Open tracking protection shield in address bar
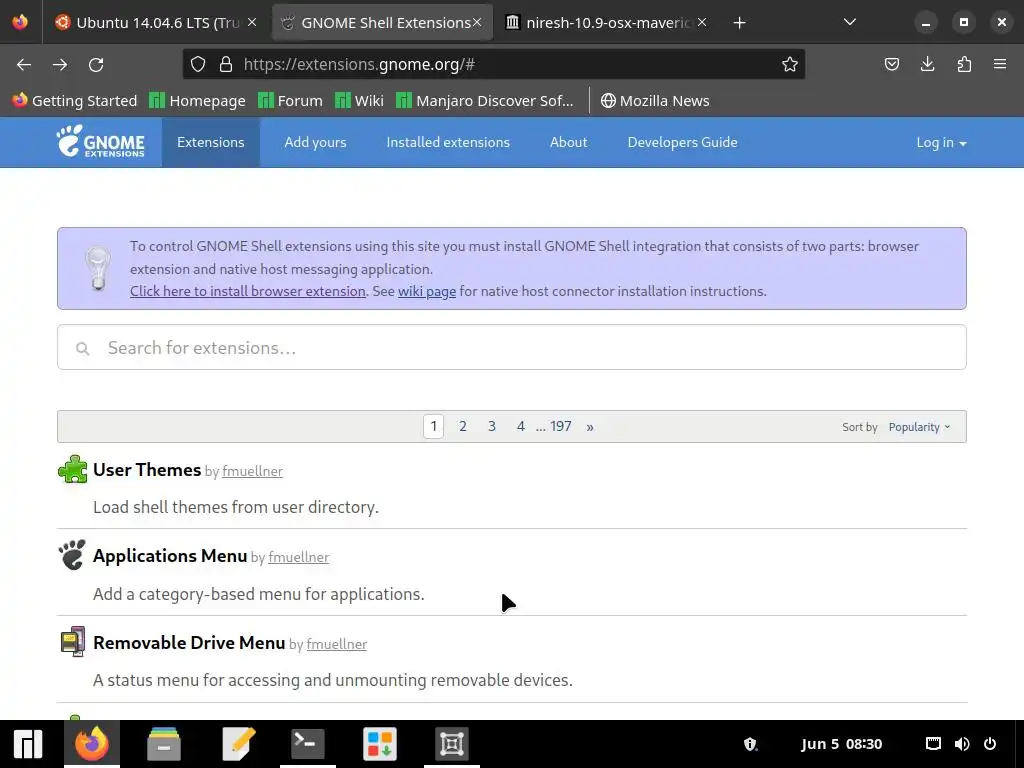 (198, 64)
